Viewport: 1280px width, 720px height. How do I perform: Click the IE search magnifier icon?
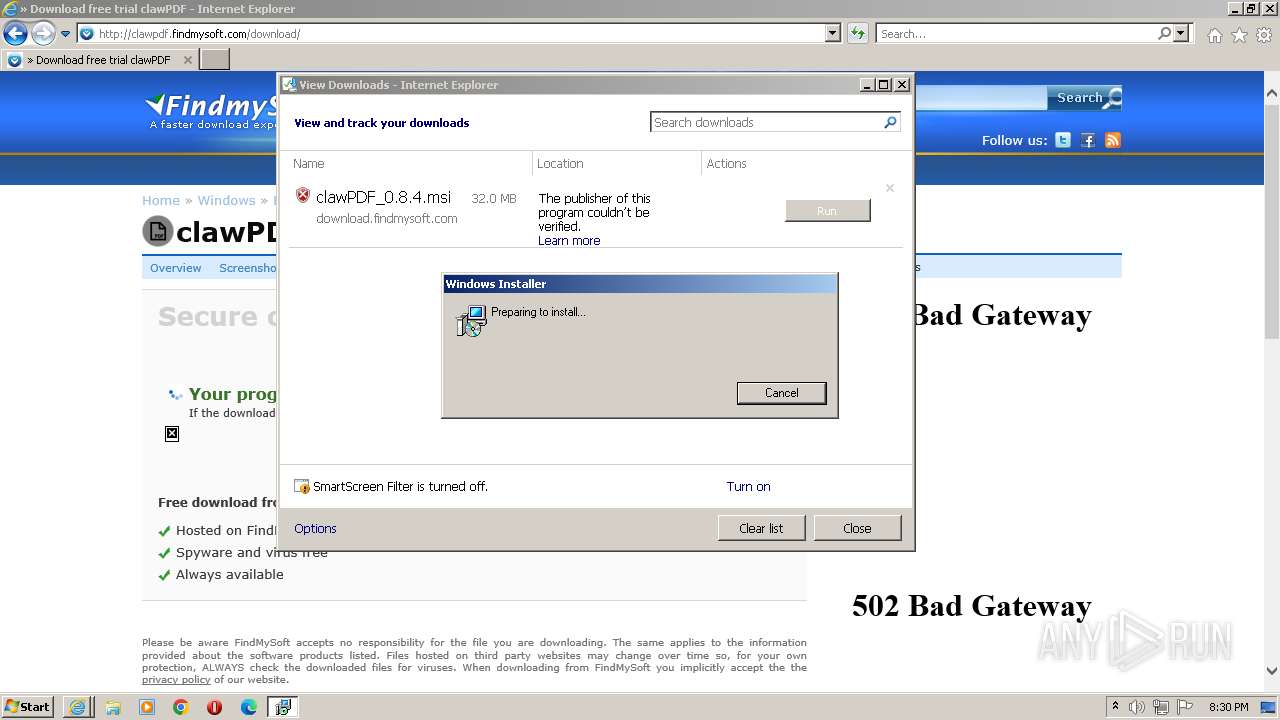pyautogui.click(x=1164, y=33)
